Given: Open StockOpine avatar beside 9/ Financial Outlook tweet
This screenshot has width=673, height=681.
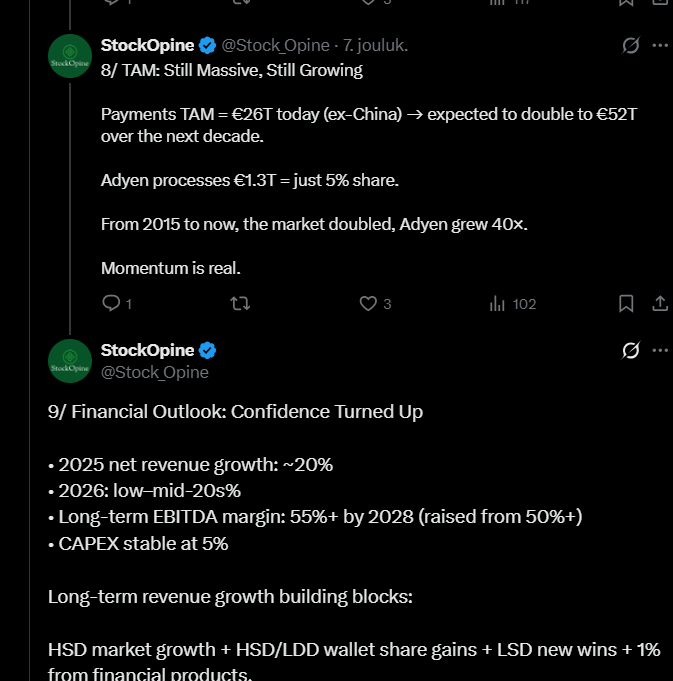Looking at the screenshot, I should [x=69, y=361].
